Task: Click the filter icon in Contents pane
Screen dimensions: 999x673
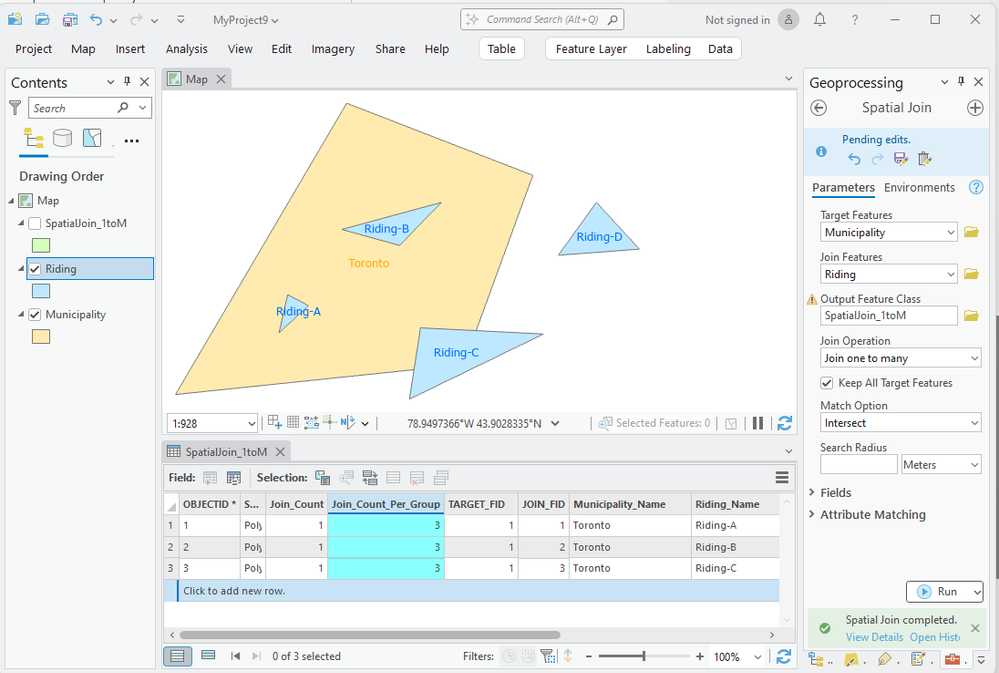Action: click(15, 108)
